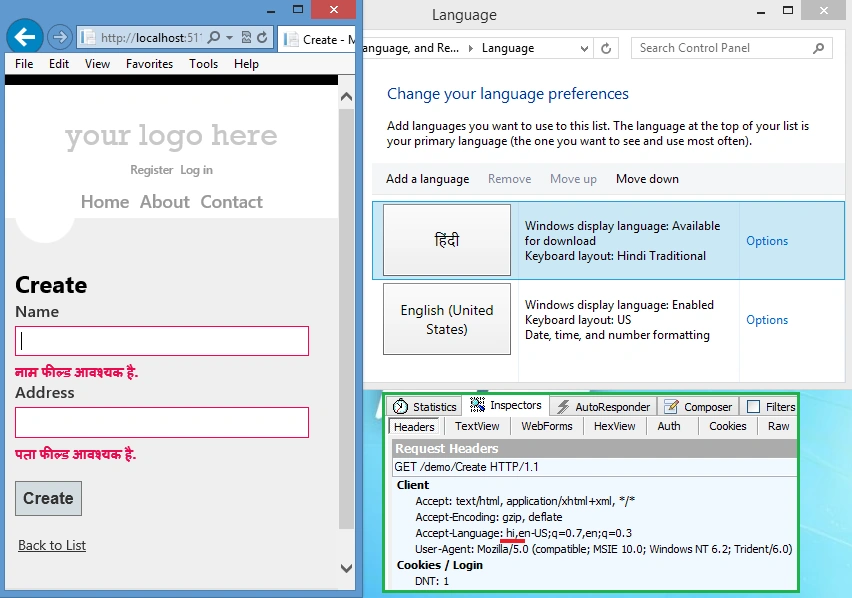Click the Back to List link
The width and height of the screenshot is (852, 598).
pos(52,545)
